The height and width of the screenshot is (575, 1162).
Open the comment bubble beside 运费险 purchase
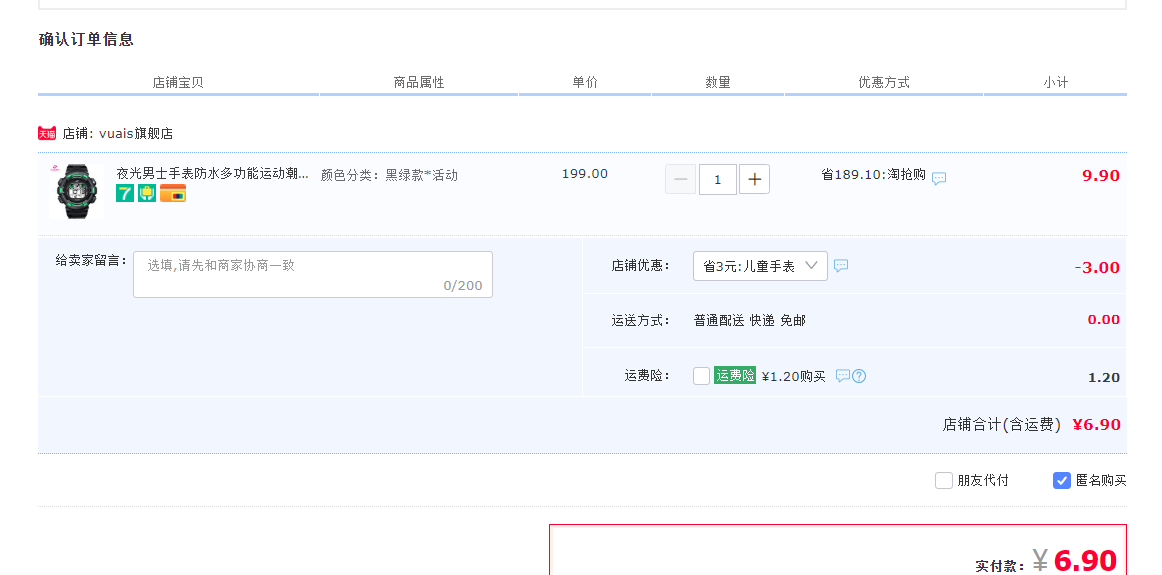[x=843, y=376]
